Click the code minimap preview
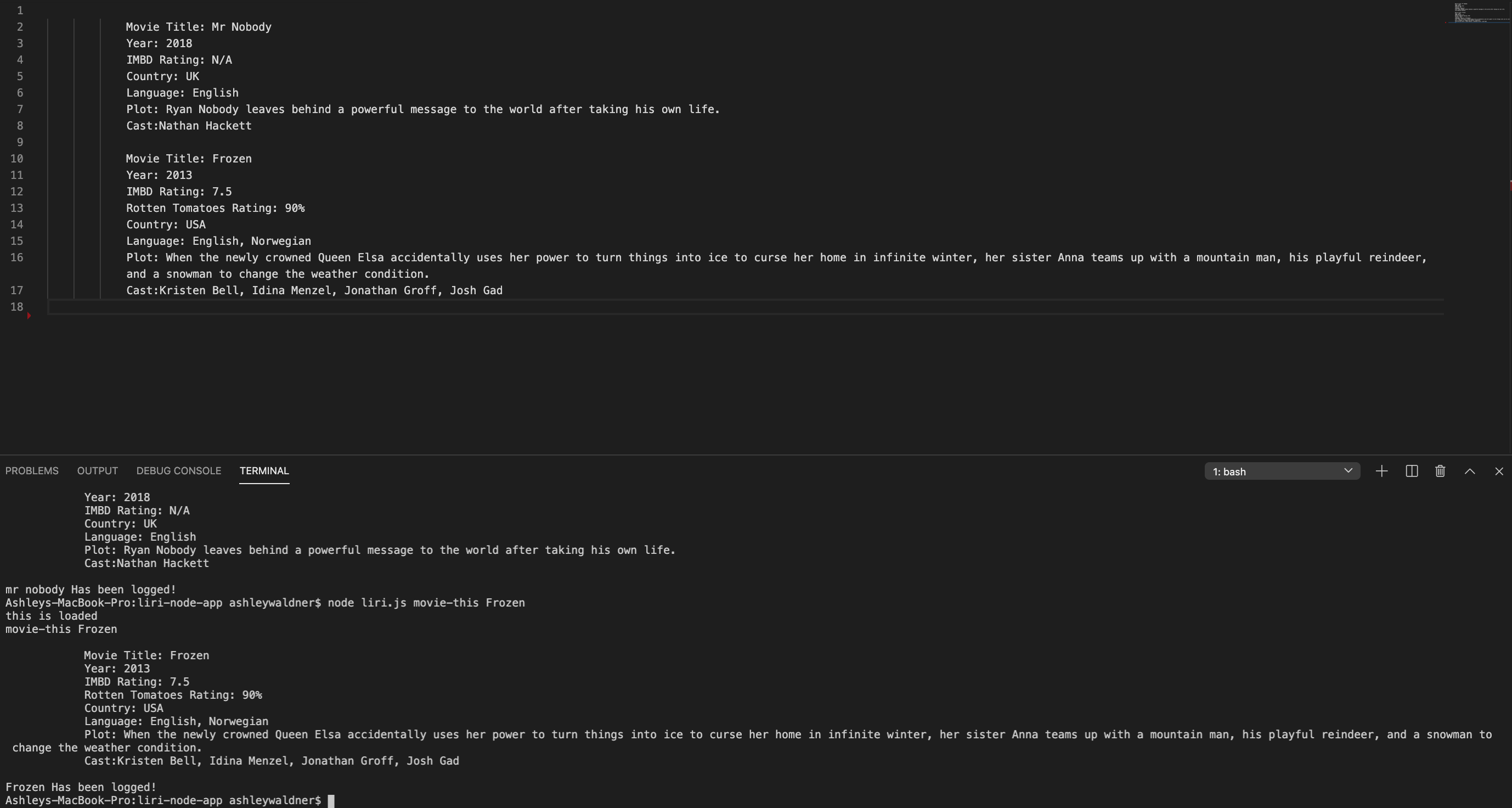Image resolution: width=1512 pixels, height=808 pixels. [x=1477, y=13]
